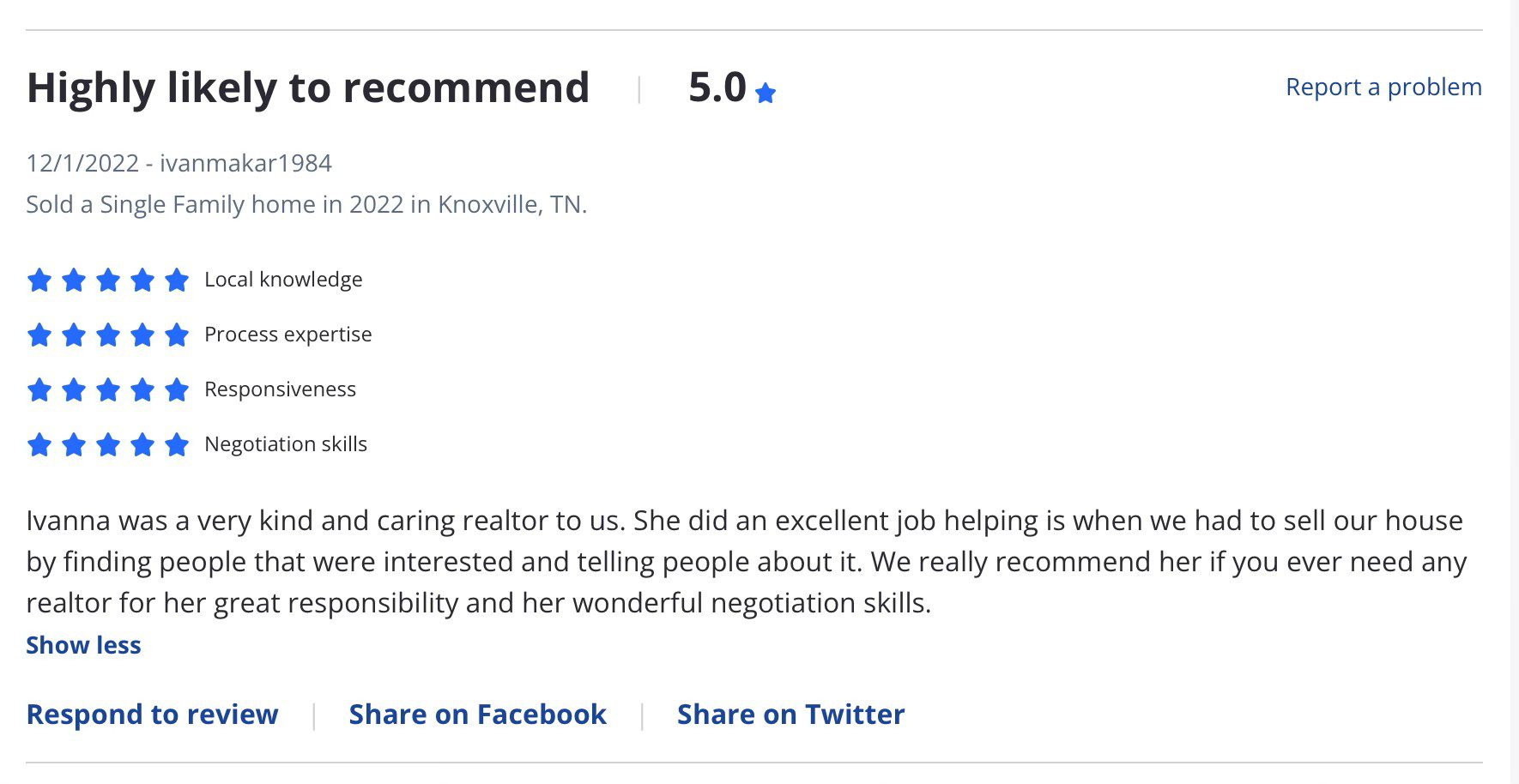Image resolution: width=1519 pixels, height=784 pixels.
Task: Click first star in Local knowledge row
Action: click(x=39, y=280)
